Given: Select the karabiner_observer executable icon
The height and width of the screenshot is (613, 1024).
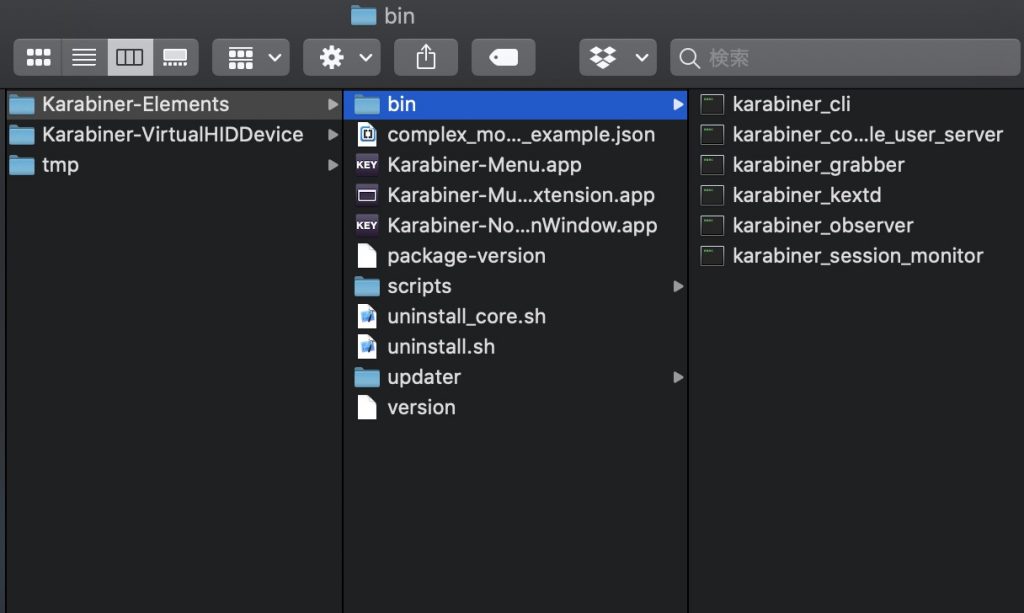Looking at the screenshot, I should click(x=712, y=225).
